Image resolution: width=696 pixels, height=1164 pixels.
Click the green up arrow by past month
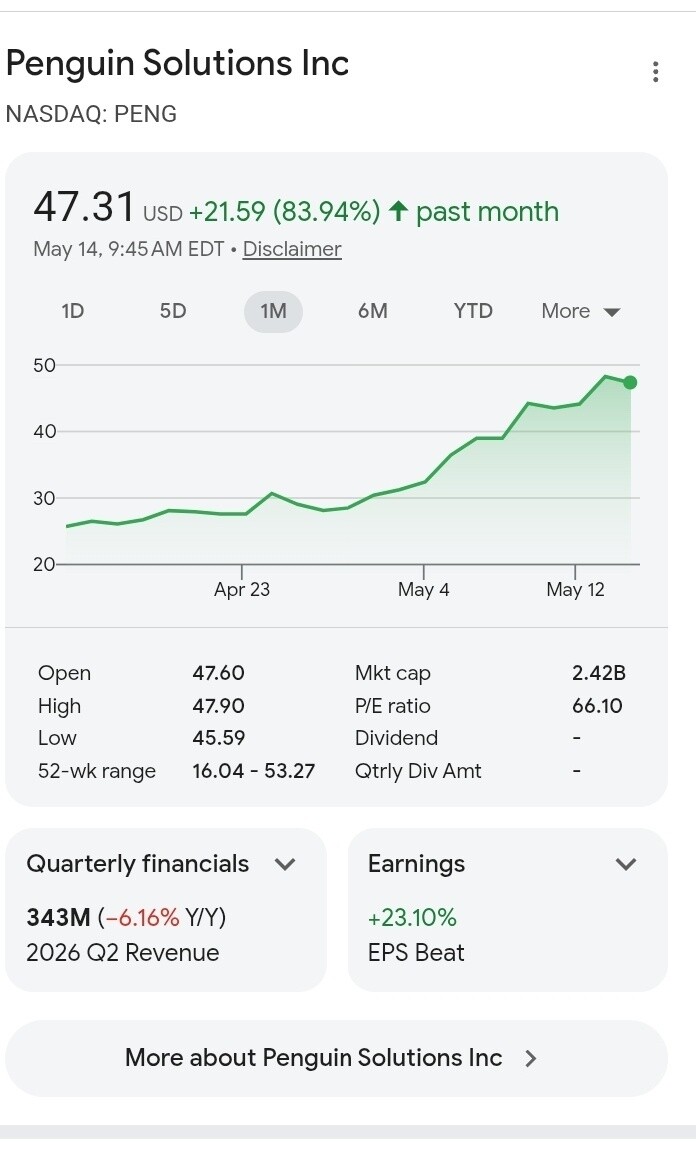click(x=398, y=212)
